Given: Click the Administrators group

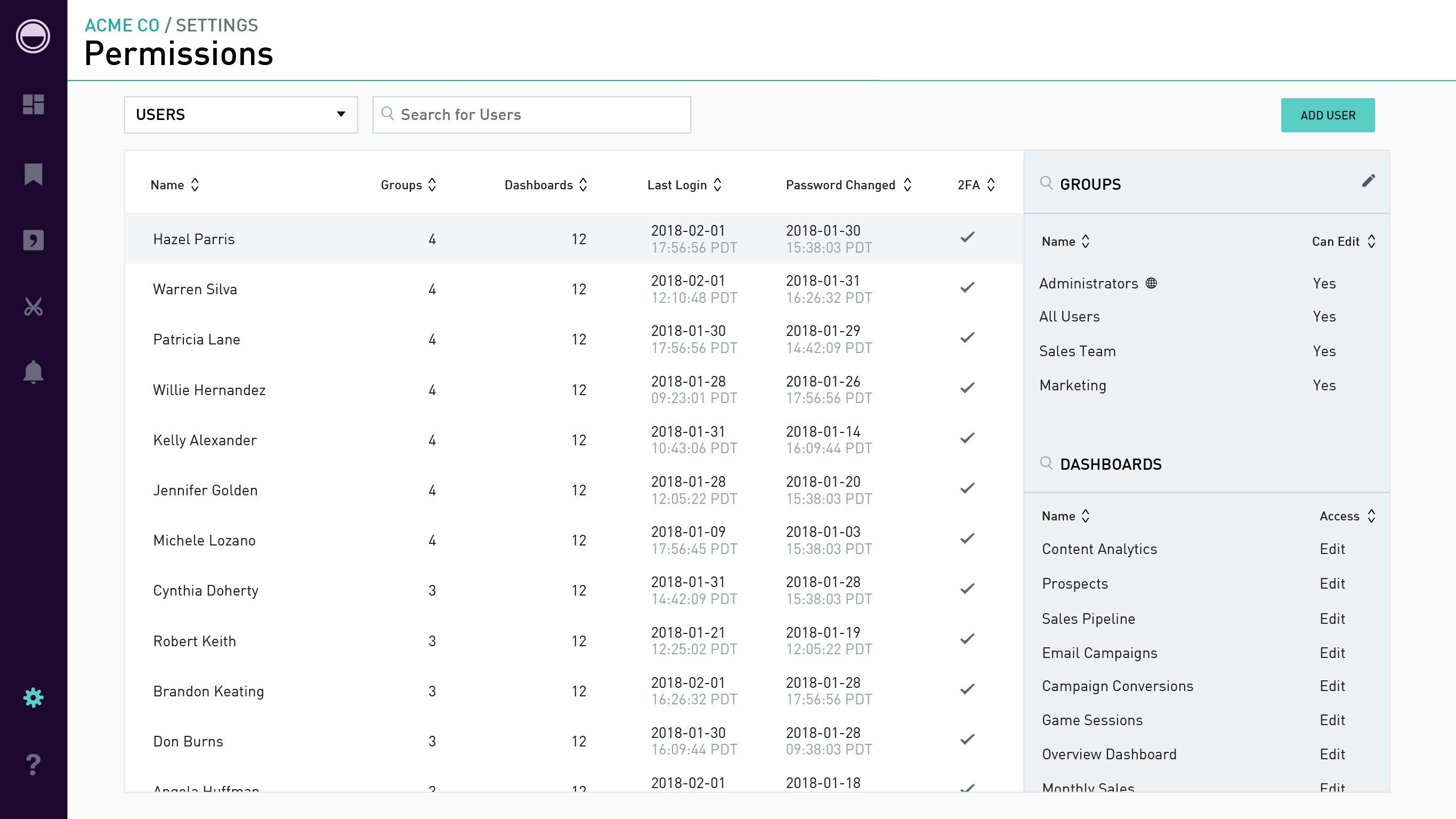Looking at the screenshot, I should [x=1088, y=283].
